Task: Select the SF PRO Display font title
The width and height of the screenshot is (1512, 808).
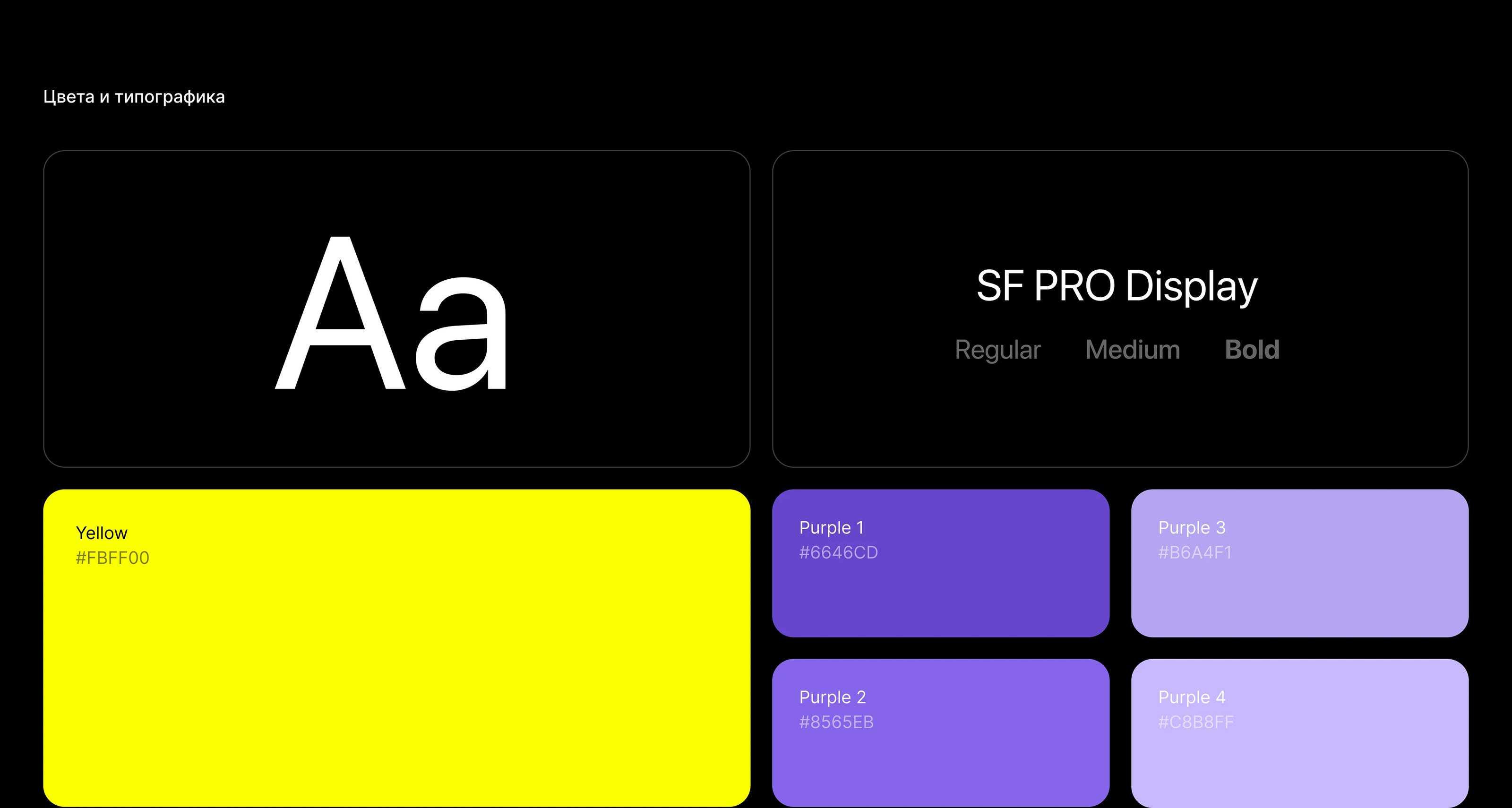Action: click(1117, 286)
